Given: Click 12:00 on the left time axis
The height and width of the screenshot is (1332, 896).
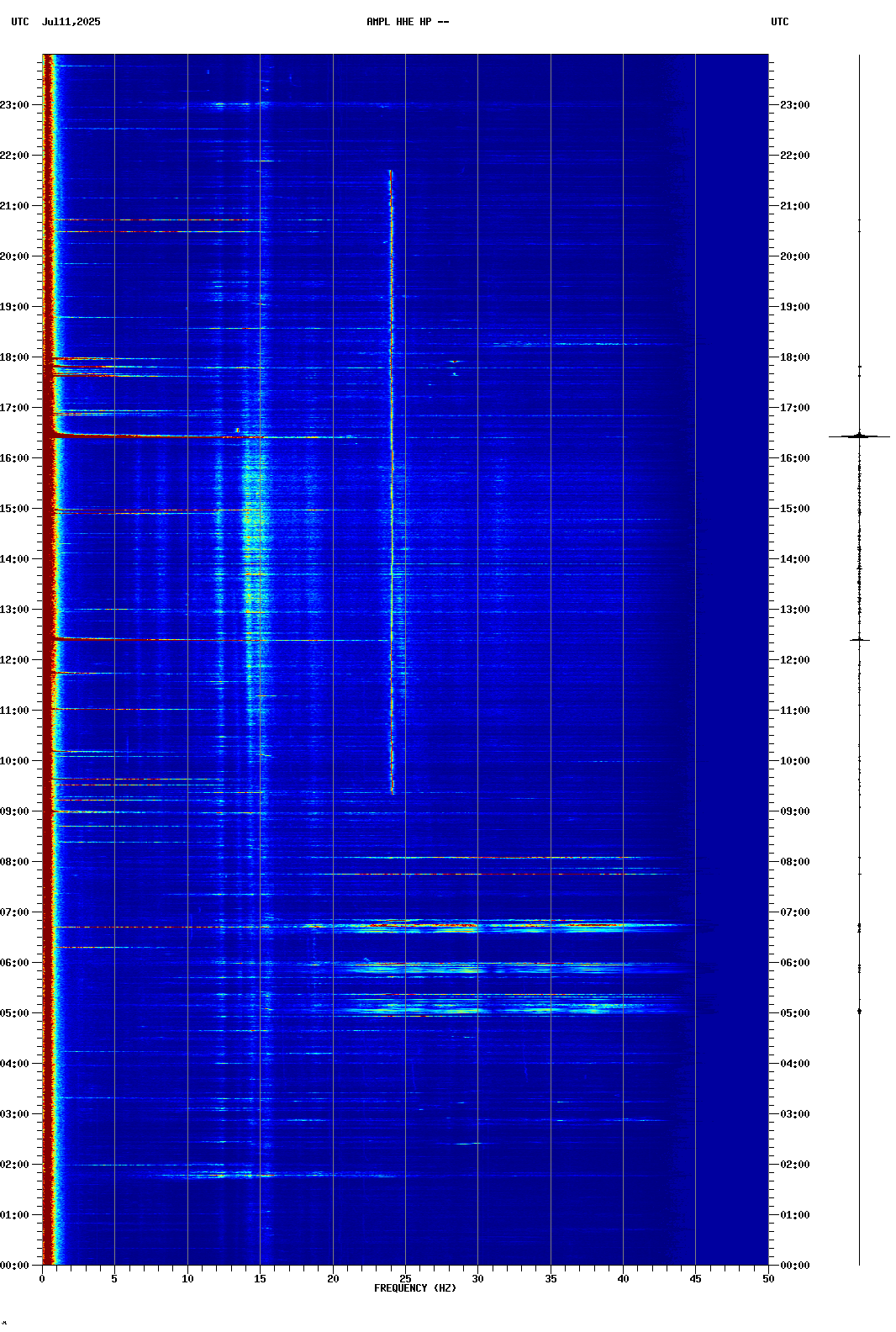Looking at the screenshot, I should [x=14, y=660].
